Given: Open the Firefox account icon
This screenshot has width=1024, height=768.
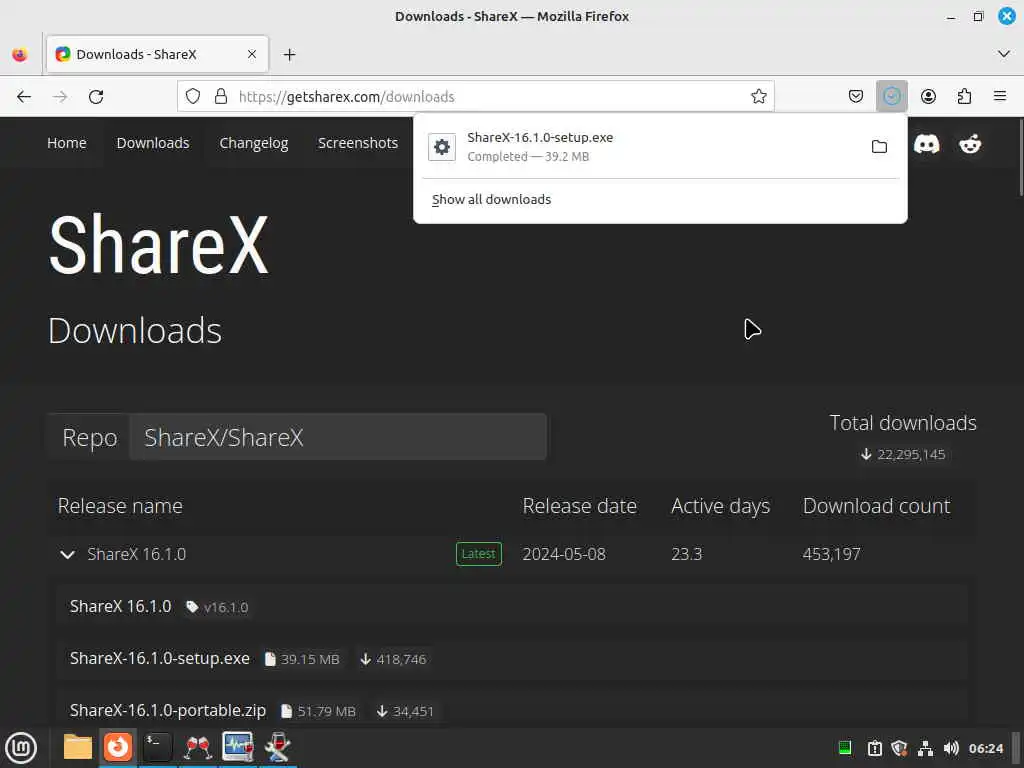Looking at the screenshot, I should point(928,97).
